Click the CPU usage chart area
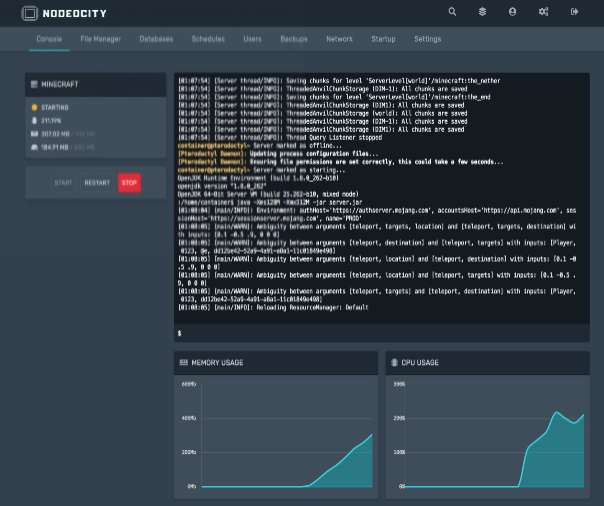Viewport: 604px width, 506px height. pyautogui.click(x=488, y=436)
